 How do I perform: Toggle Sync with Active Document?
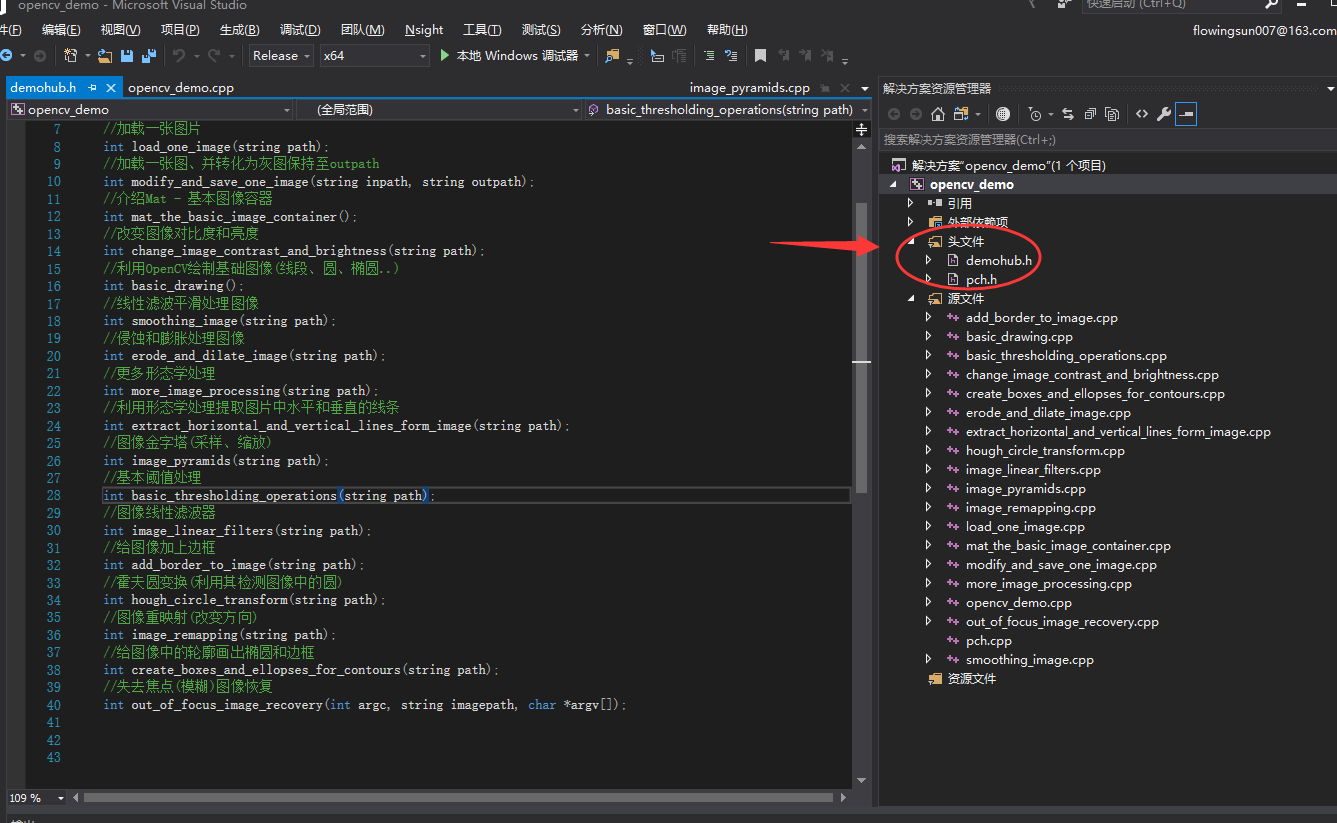coord(1067,114)
